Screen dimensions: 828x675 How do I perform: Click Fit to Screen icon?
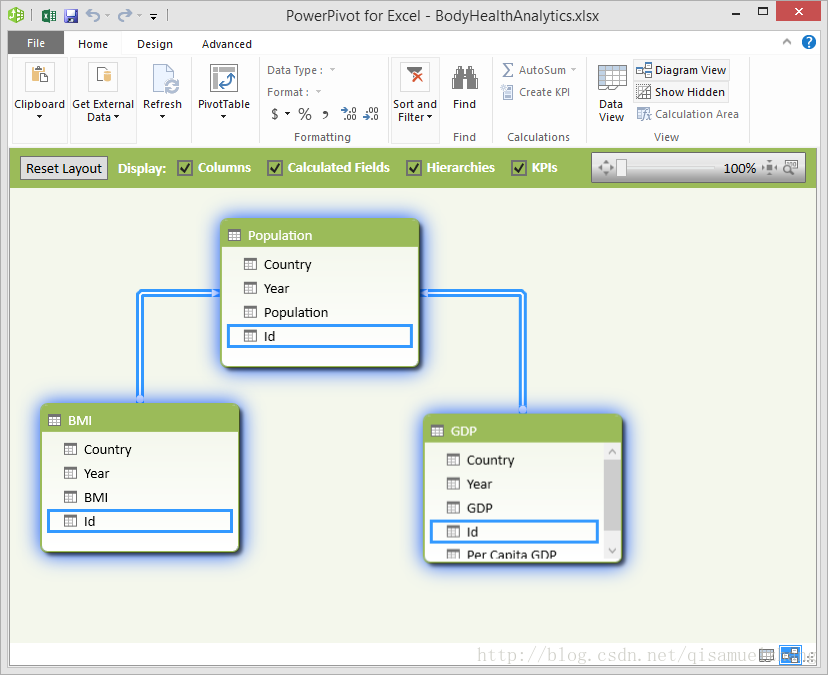pos(770,168)
